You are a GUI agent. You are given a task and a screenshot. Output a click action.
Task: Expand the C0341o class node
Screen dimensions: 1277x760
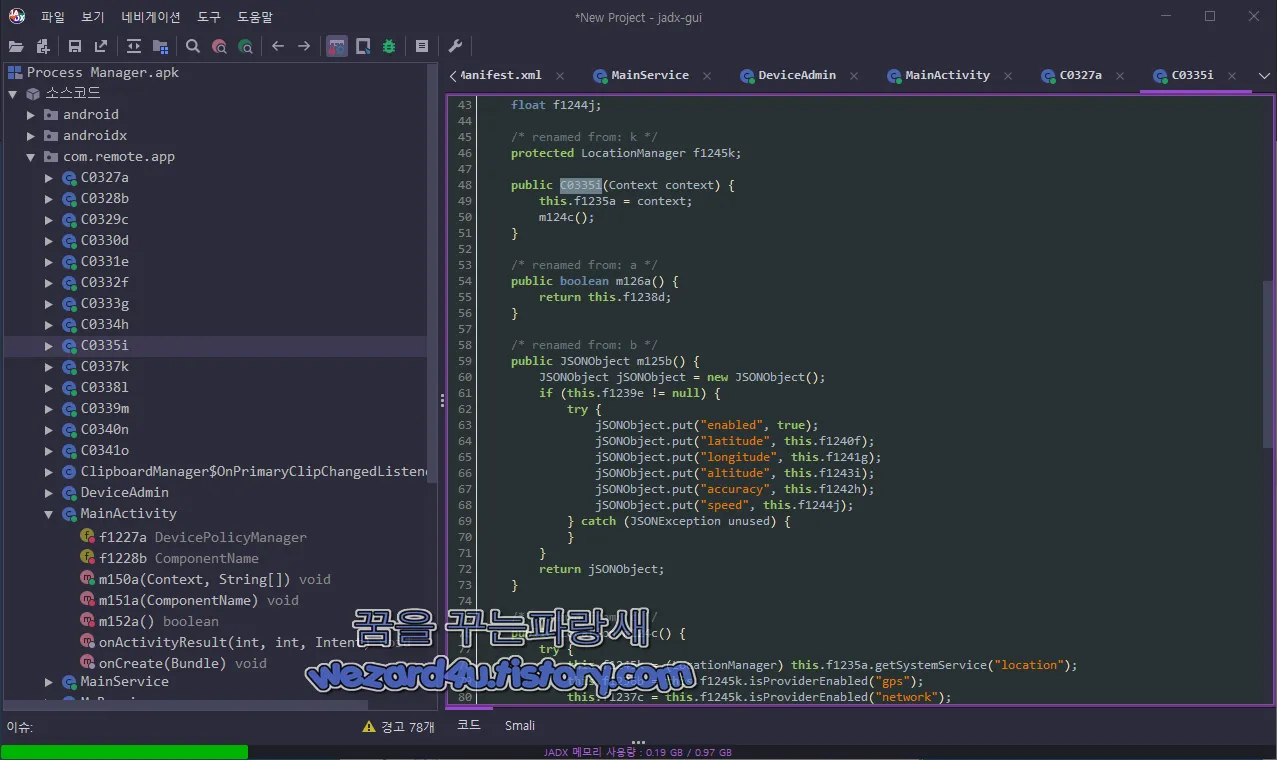tap(49, 451)
